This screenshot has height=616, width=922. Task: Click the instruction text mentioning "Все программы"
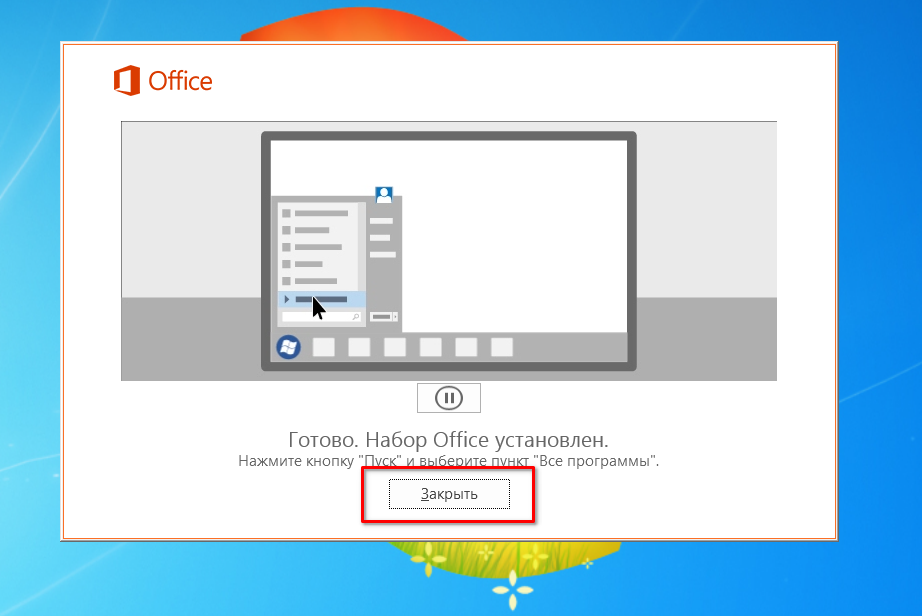pos(449,461)
